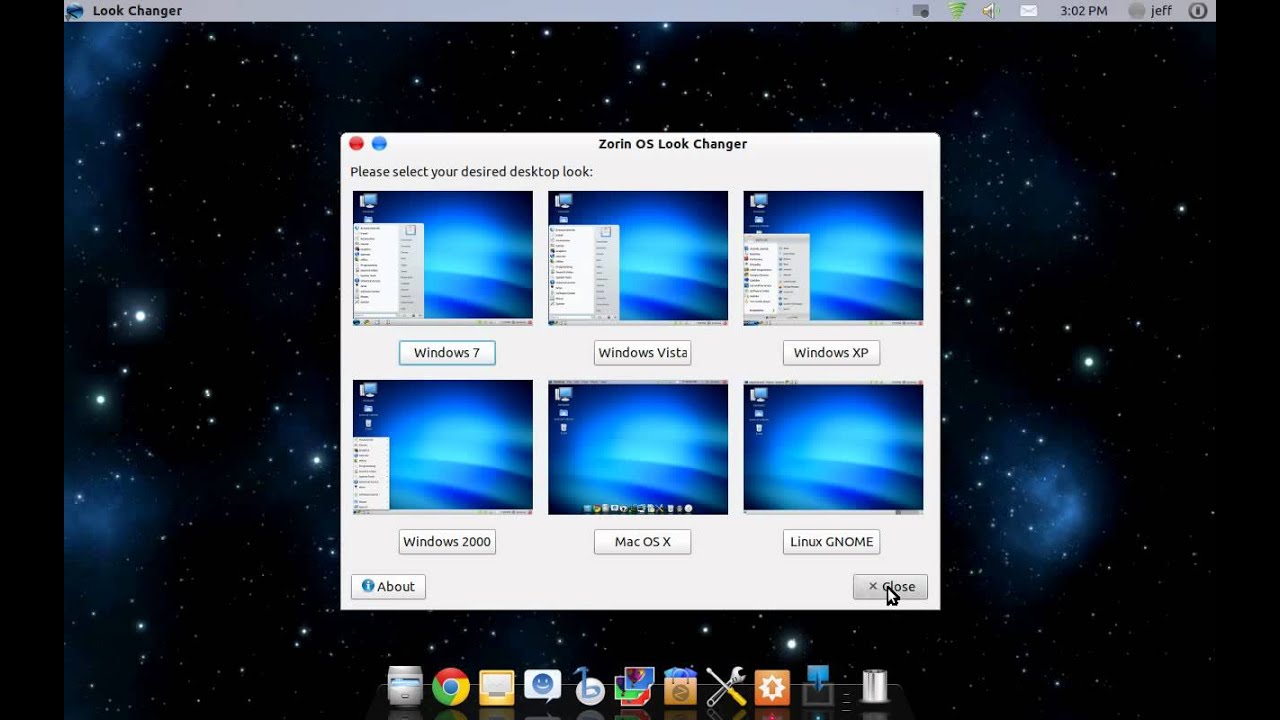Screen dimensions: 1280x720
Task: Open the mail envelope indicator
Action: coord(1028,11)
